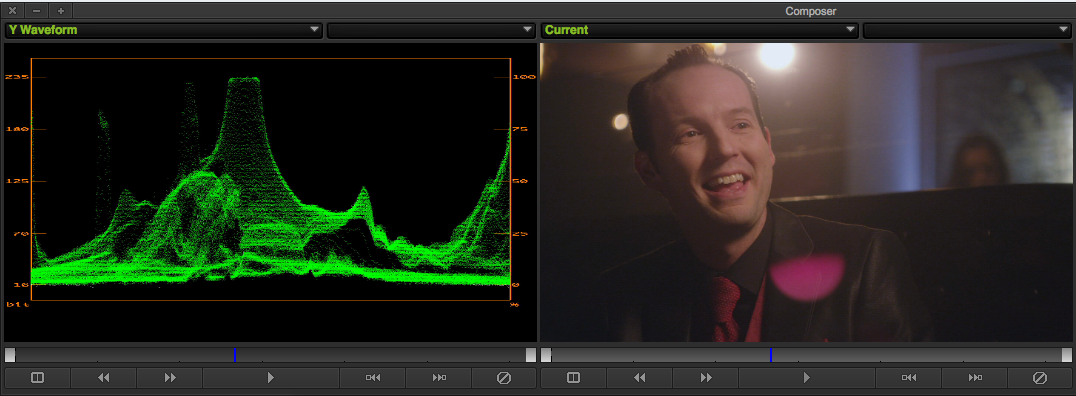Fast forward playback in the Current monitor
The height and width of the screenshot is (396, 1076).
tap(705, 377)
